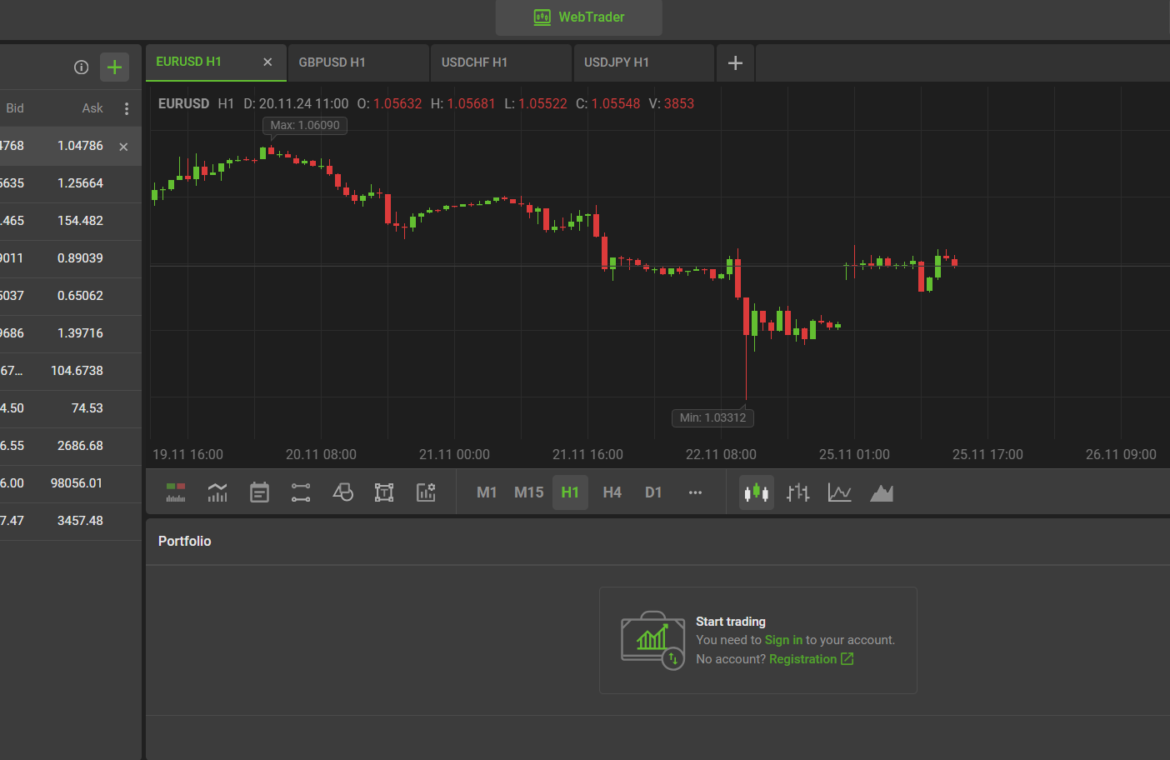Image resolution: width=1170 pixels, height=760 pixels.
Task: Select the row with ask 3457.48
Action: click(x=70, y=521)
